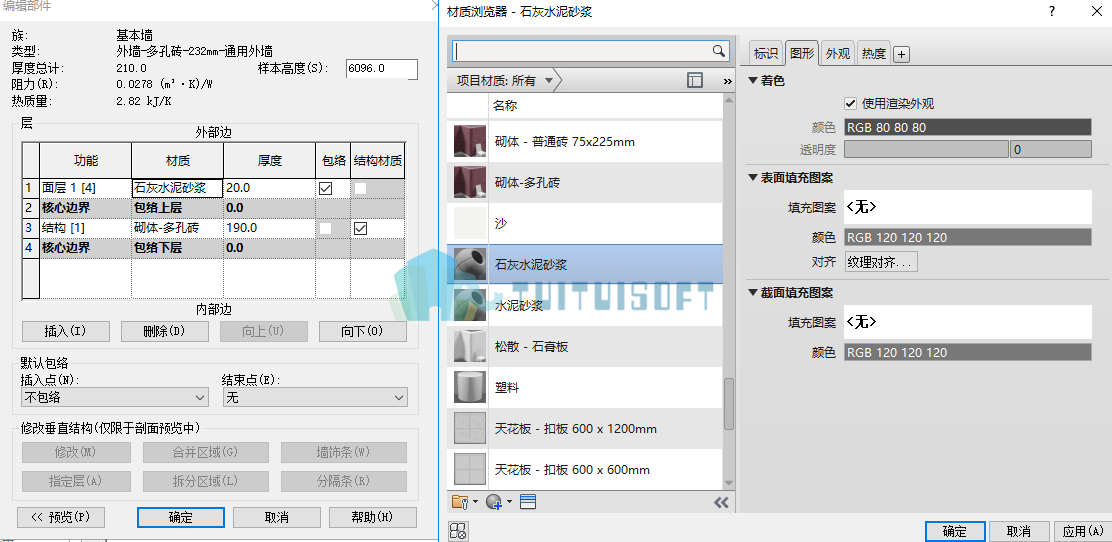Image resolution: width=1112 pixels, height=542 pixels.
Task: Toggle 结构材质 checkbox for 面层 1 [4] row
Action: click(360, 188)
